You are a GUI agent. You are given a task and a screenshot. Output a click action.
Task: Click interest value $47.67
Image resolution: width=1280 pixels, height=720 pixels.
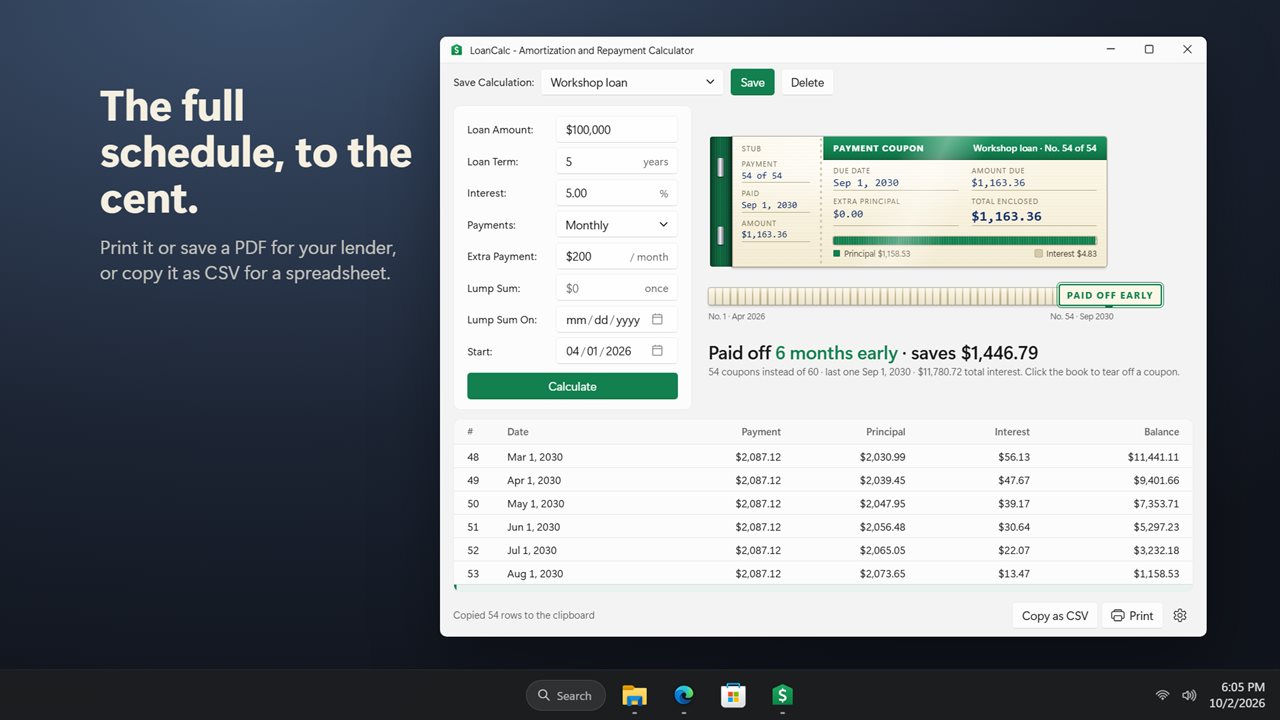point(1013,480)
